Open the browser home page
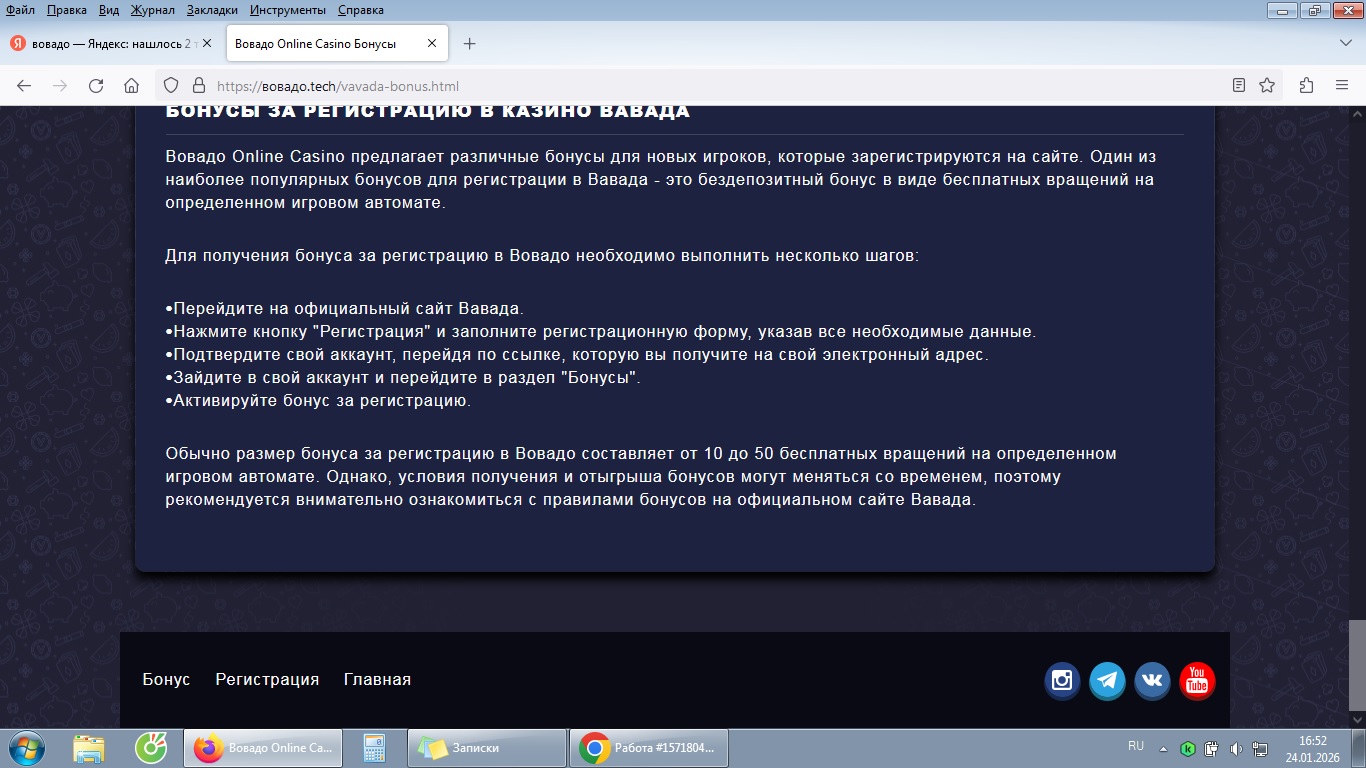This screenshot has height=768, width=1366. pos(131,86)
